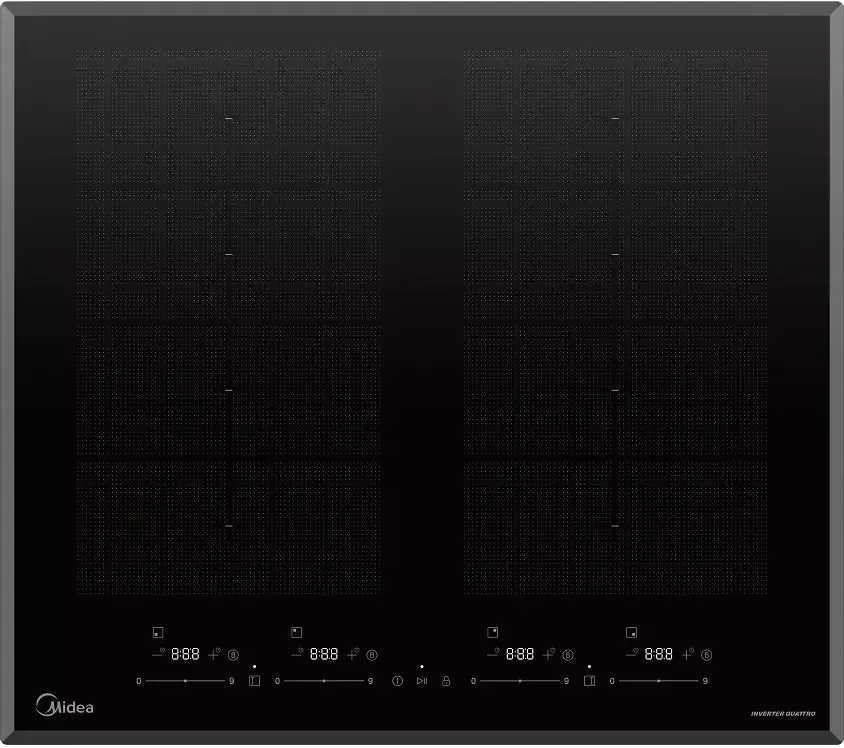
Task: Set power on the front-left zone slider
Action: [x=185, y=681]
